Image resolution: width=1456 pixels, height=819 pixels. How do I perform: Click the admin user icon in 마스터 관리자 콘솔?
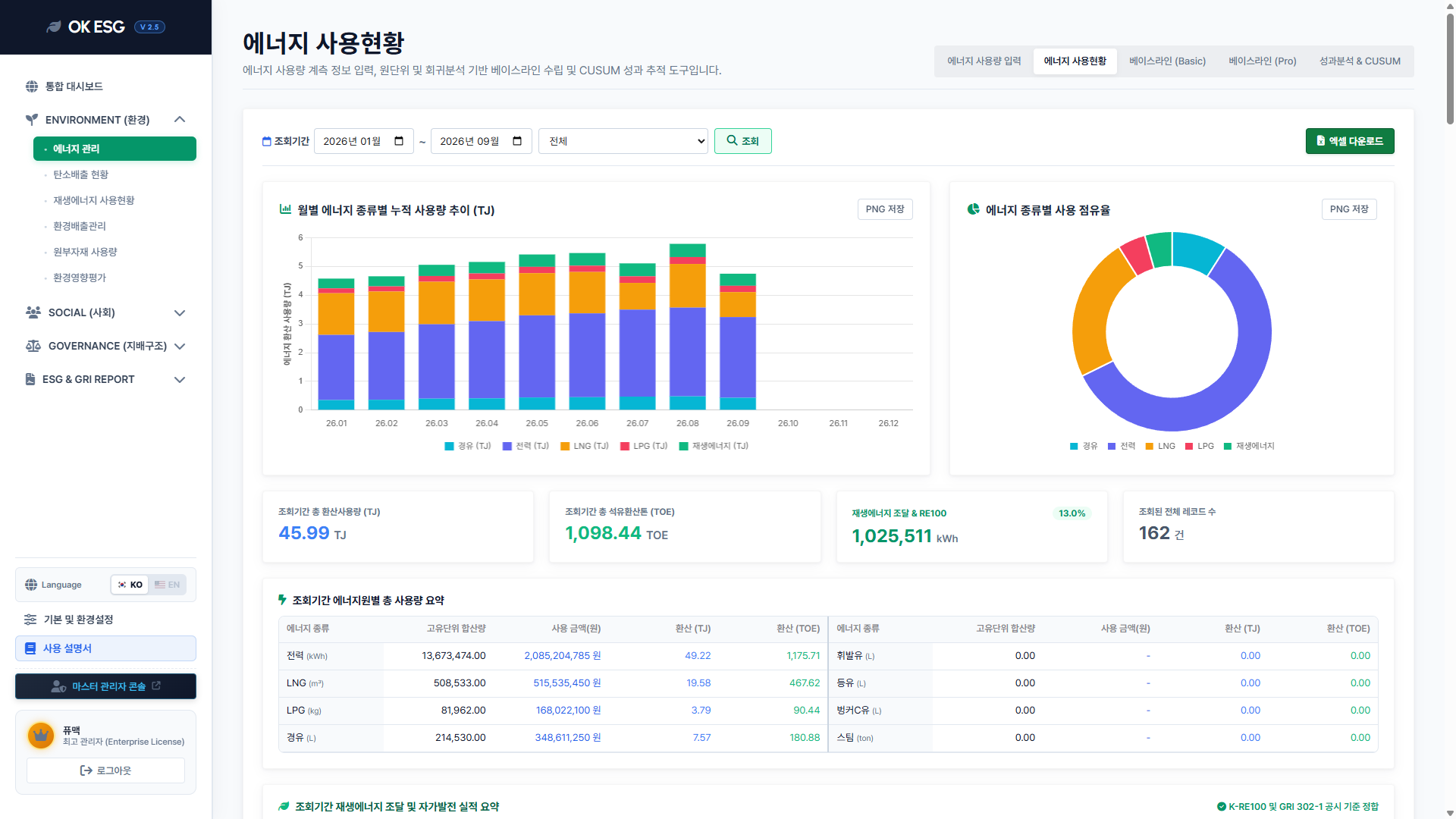tap(58, 686)
